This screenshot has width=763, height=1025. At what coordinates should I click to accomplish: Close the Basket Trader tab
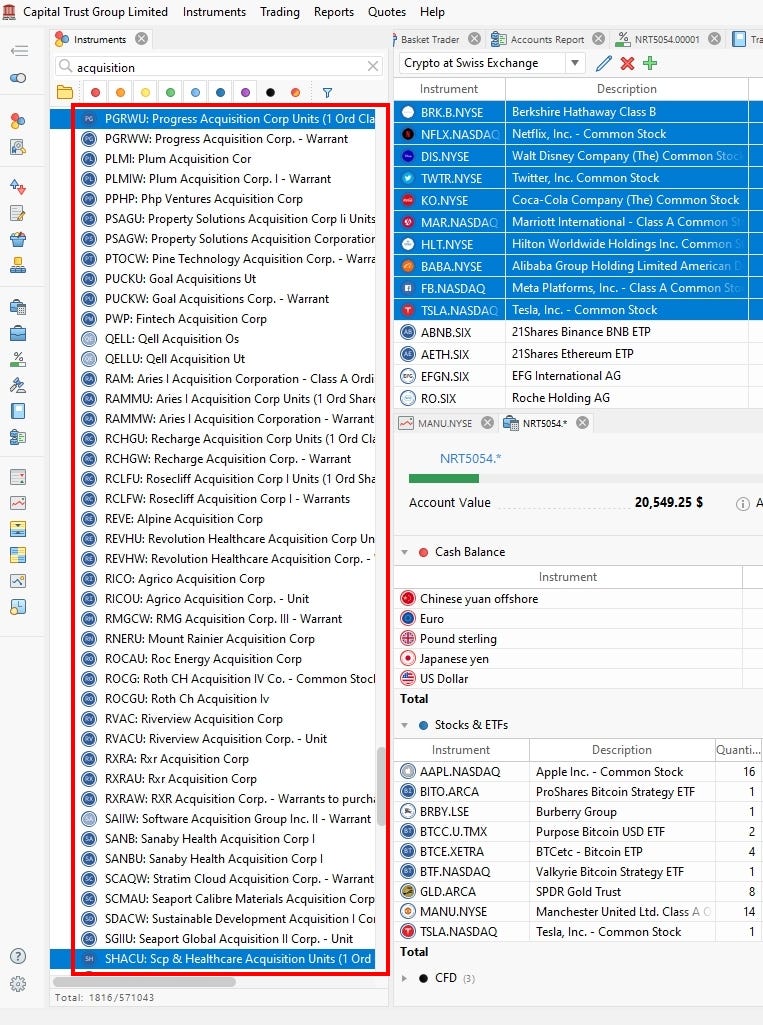point(475,39)
